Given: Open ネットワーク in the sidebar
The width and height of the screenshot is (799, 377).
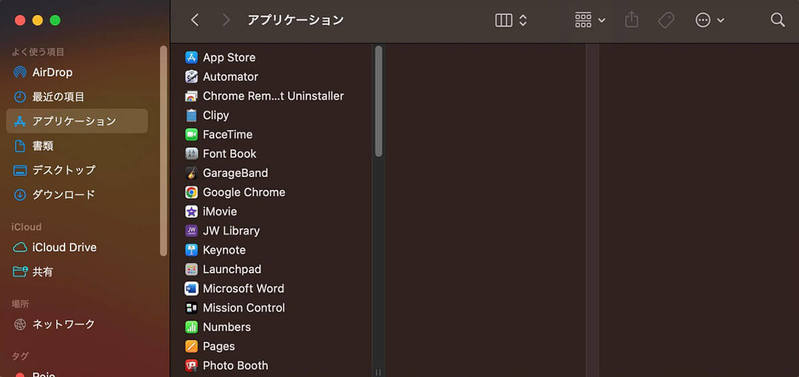Looking at the screenshot, I should click(77, 324).
